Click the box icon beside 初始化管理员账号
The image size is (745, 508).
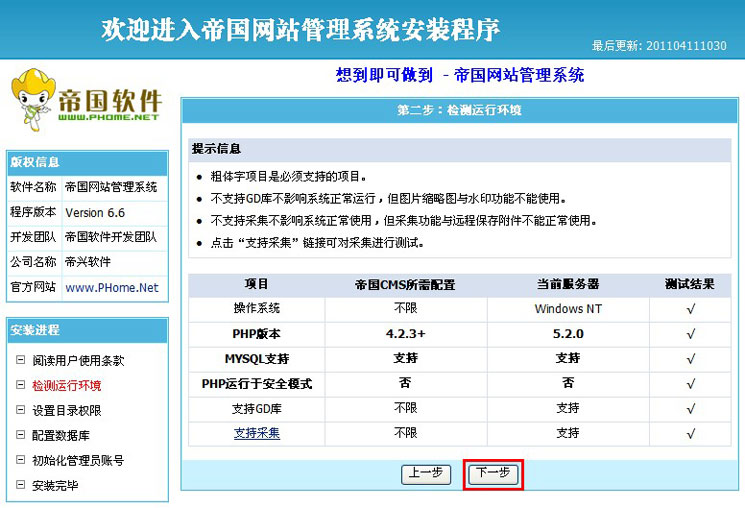click(x=20, y=460)
